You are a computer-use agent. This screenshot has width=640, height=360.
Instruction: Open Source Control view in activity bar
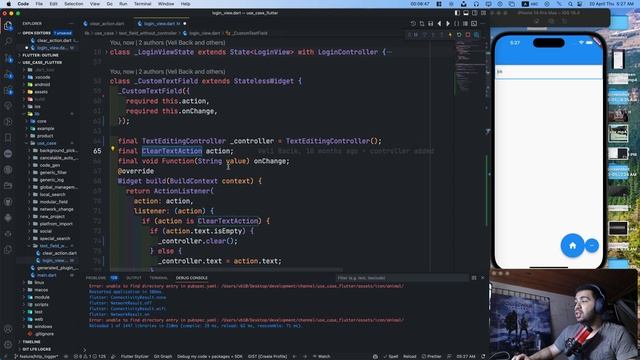point(8,58)
